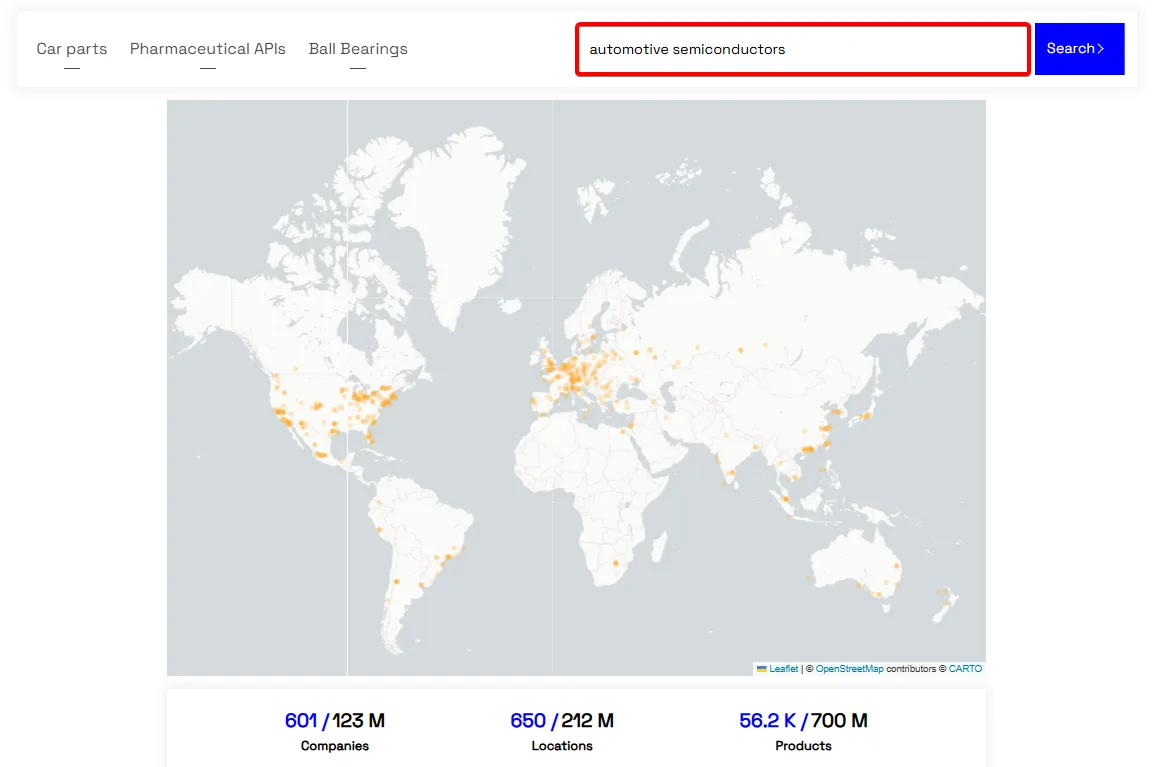Click the dense orange cluster over central Europe
The width and height of the screenshot is (1152, 767).
tap(577, 375)
